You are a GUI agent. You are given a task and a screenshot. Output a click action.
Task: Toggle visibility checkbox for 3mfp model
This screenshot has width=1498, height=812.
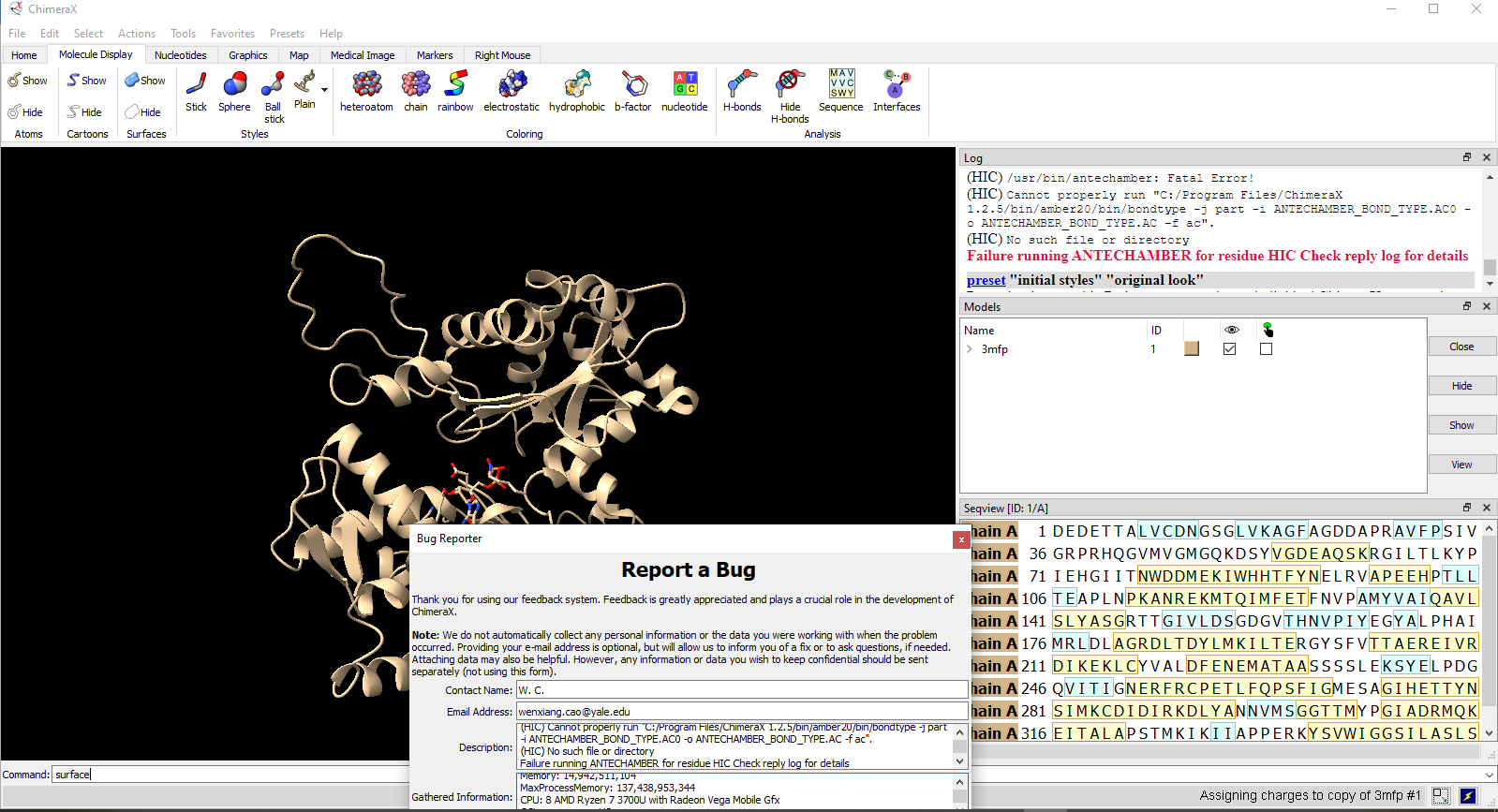pos(1230,349)
